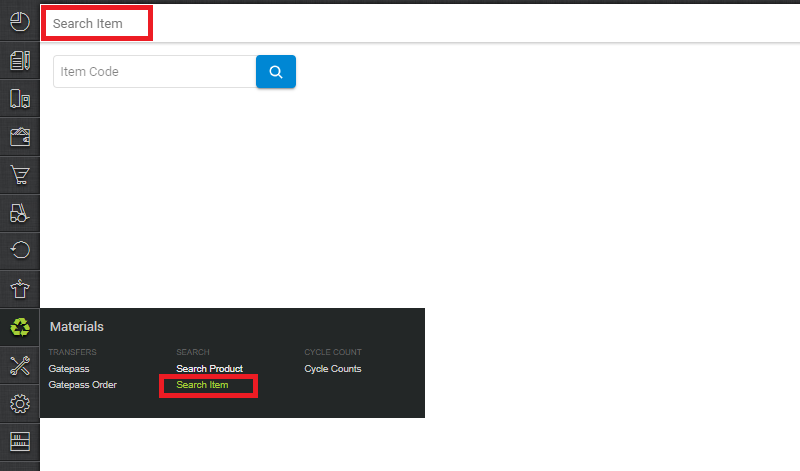800x471 pixels.
Task: Open Gatepass under Transfers
Action: coord(69,368)
